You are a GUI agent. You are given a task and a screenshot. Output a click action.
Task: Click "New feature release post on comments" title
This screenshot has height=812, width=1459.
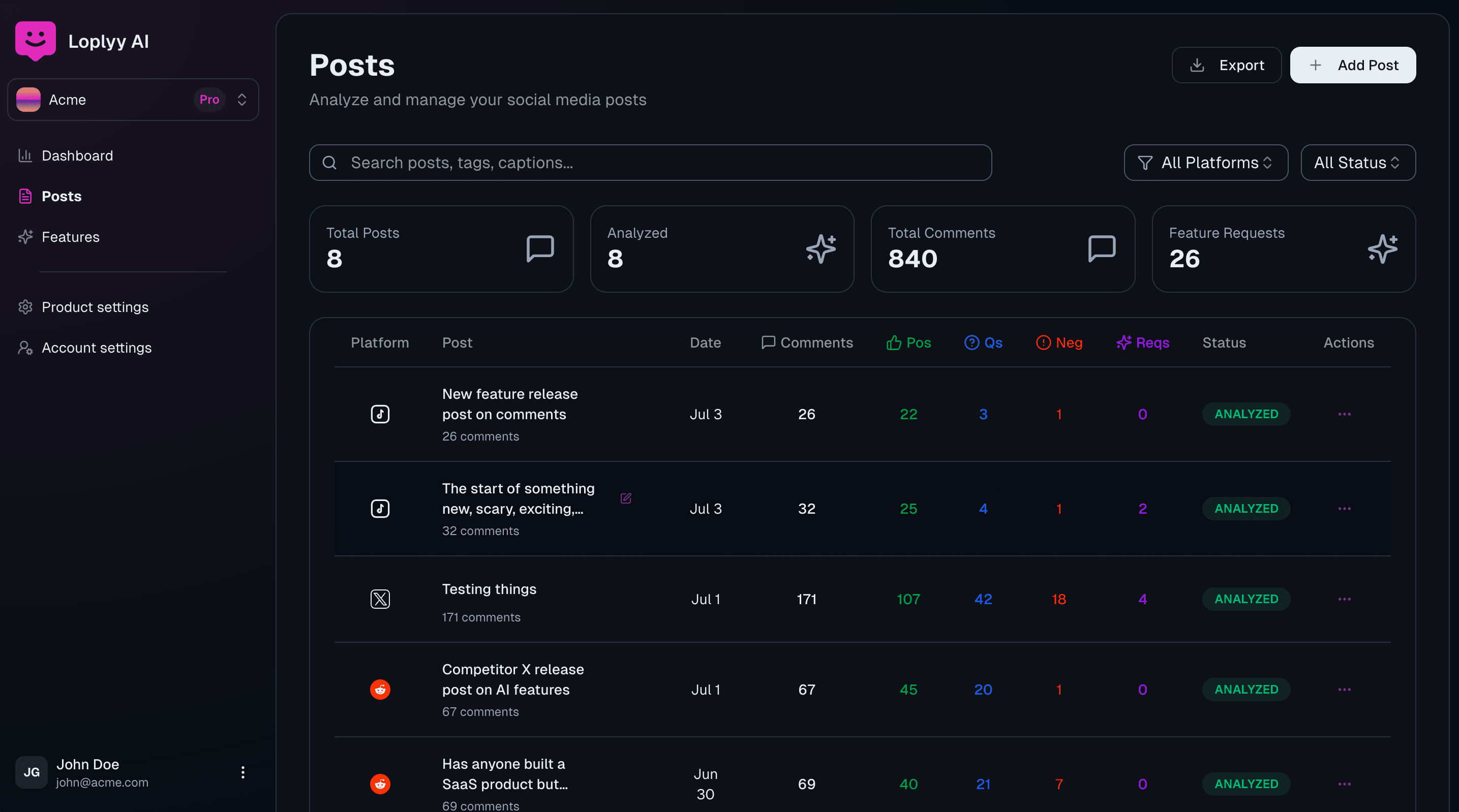(x=510, y=404)
